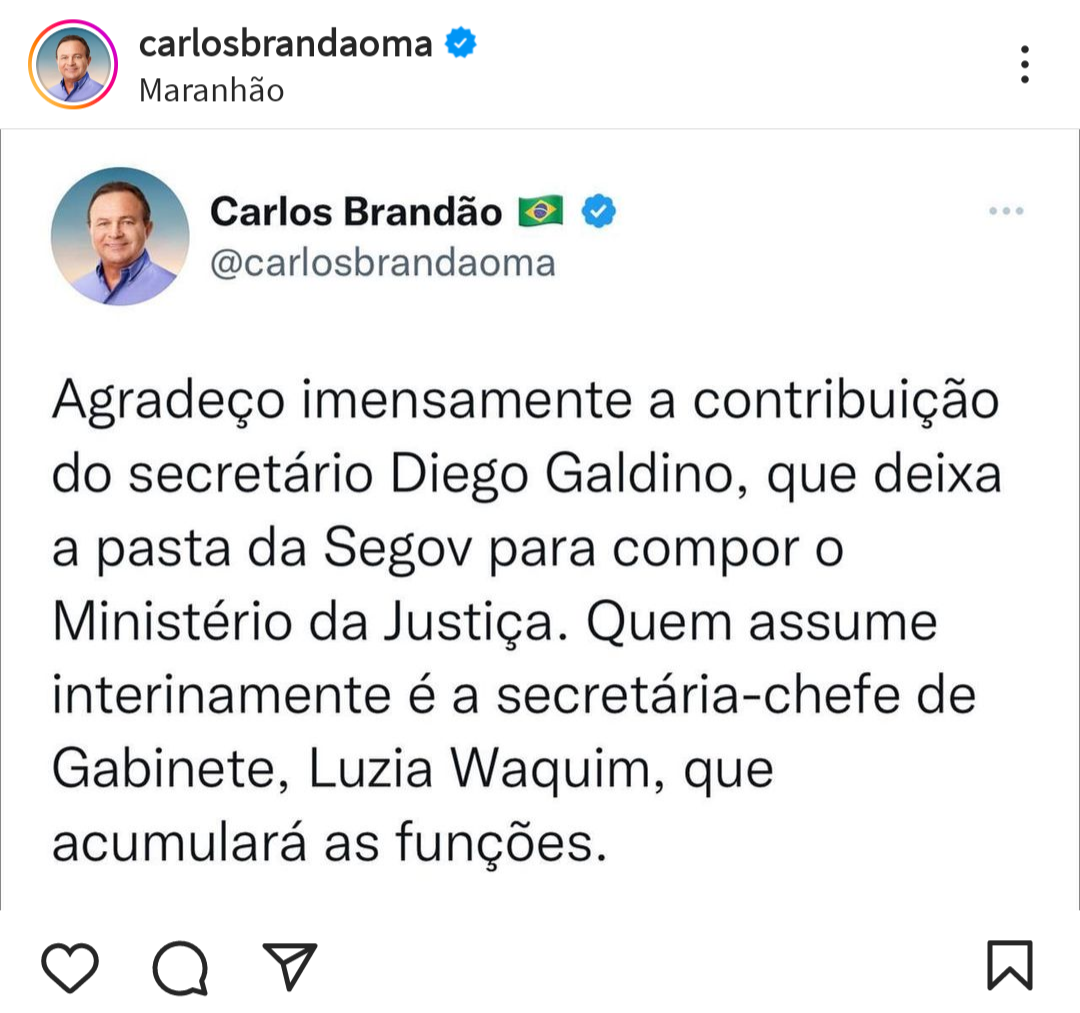Open comments via the speech bubble icon

180,968
